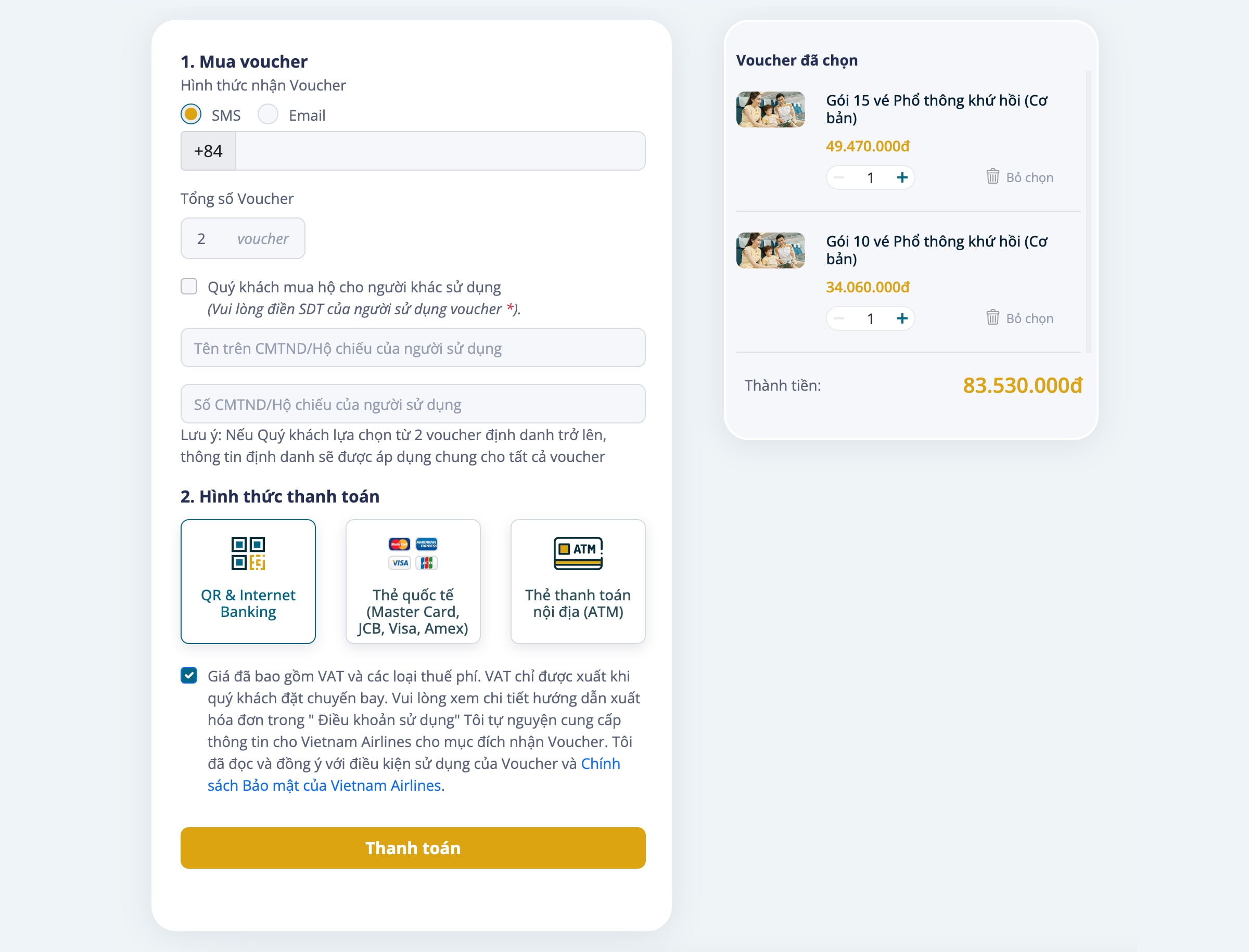Open the Vietnam Airlines privacy policy link
The height and width of the screenshot is (952, 1249).
(414, 775)
